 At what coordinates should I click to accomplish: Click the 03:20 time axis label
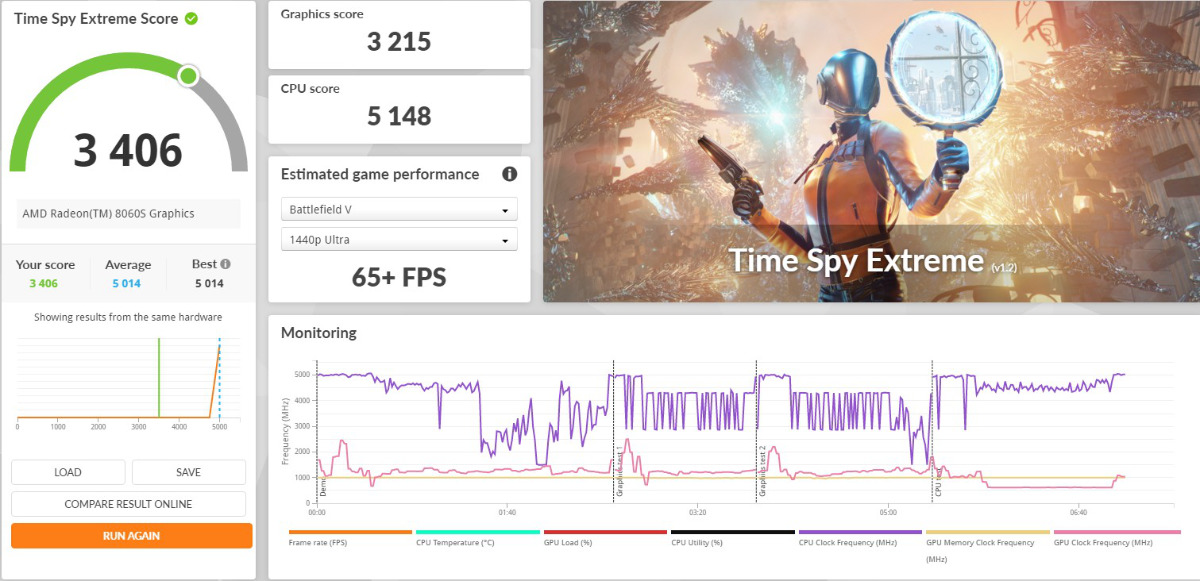697,512
